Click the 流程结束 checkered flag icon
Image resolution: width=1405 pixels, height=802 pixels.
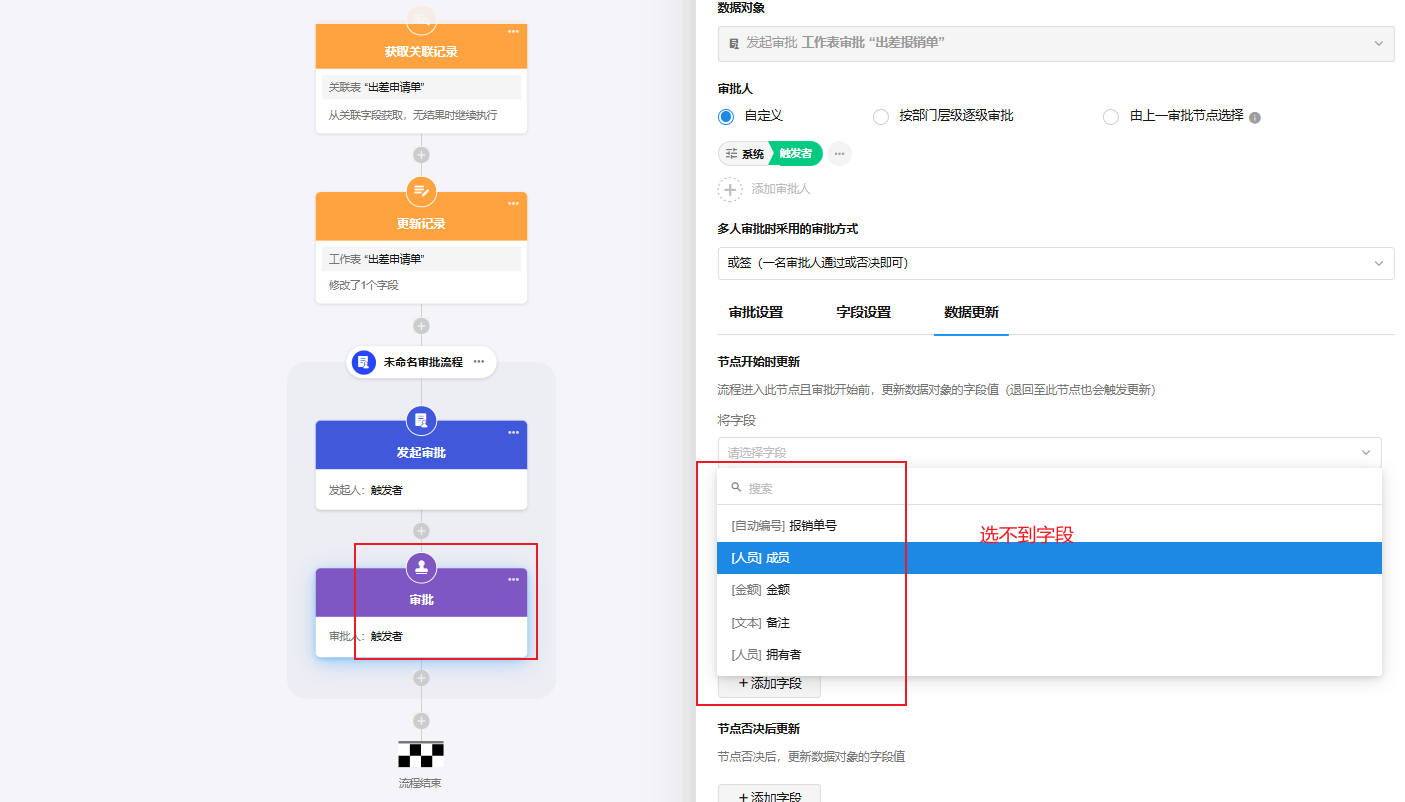coord(421,755)
